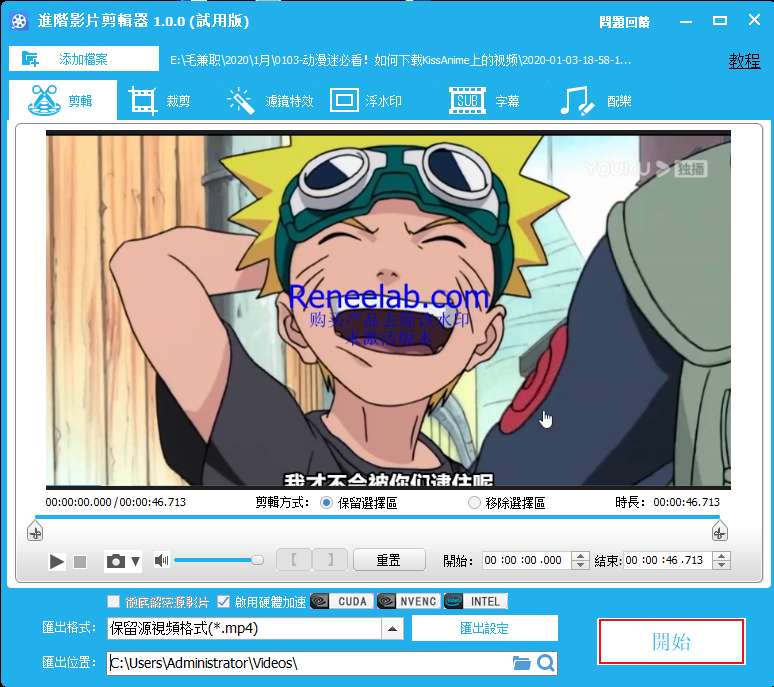The image size is (774, 687).
Task: Open the 裁剪 crop tab
Action: pyautogui.click(x=160, y=101)
